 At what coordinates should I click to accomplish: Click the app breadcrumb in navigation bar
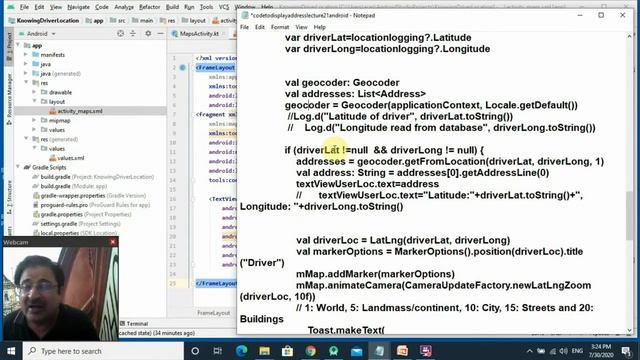point(95,20)
